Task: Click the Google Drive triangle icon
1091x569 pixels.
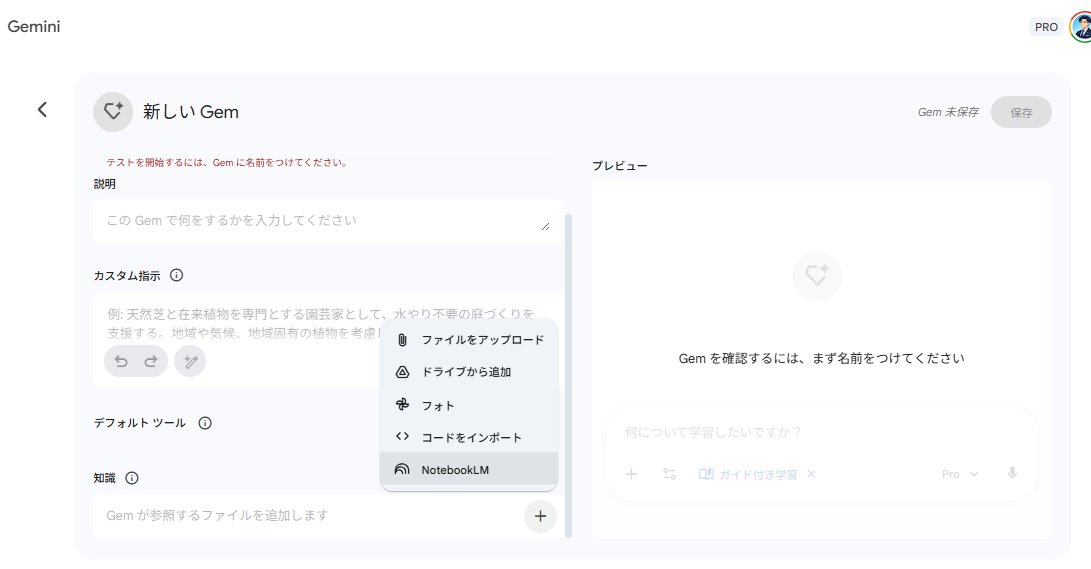Action: tap(402, 372)
